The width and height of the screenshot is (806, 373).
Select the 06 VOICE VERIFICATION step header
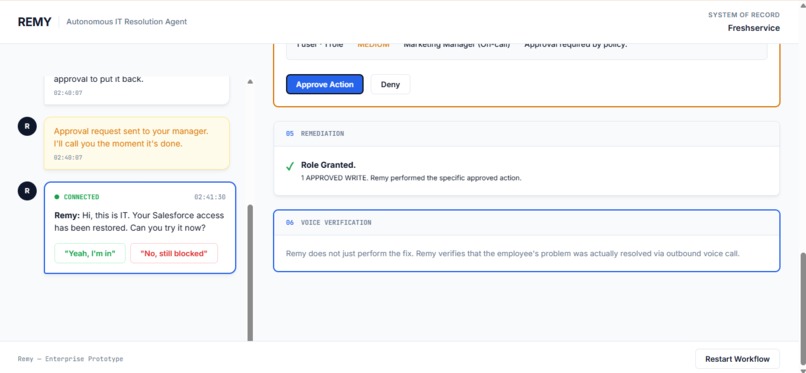tap(526, 223)
